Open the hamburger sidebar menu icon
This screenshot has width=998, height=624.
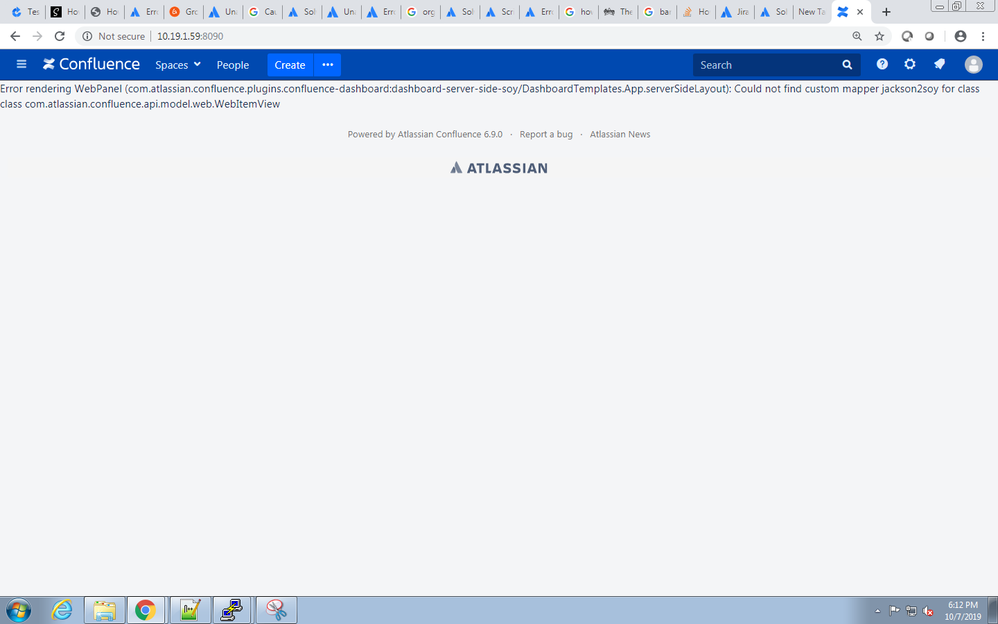click(x=21, y=64)
